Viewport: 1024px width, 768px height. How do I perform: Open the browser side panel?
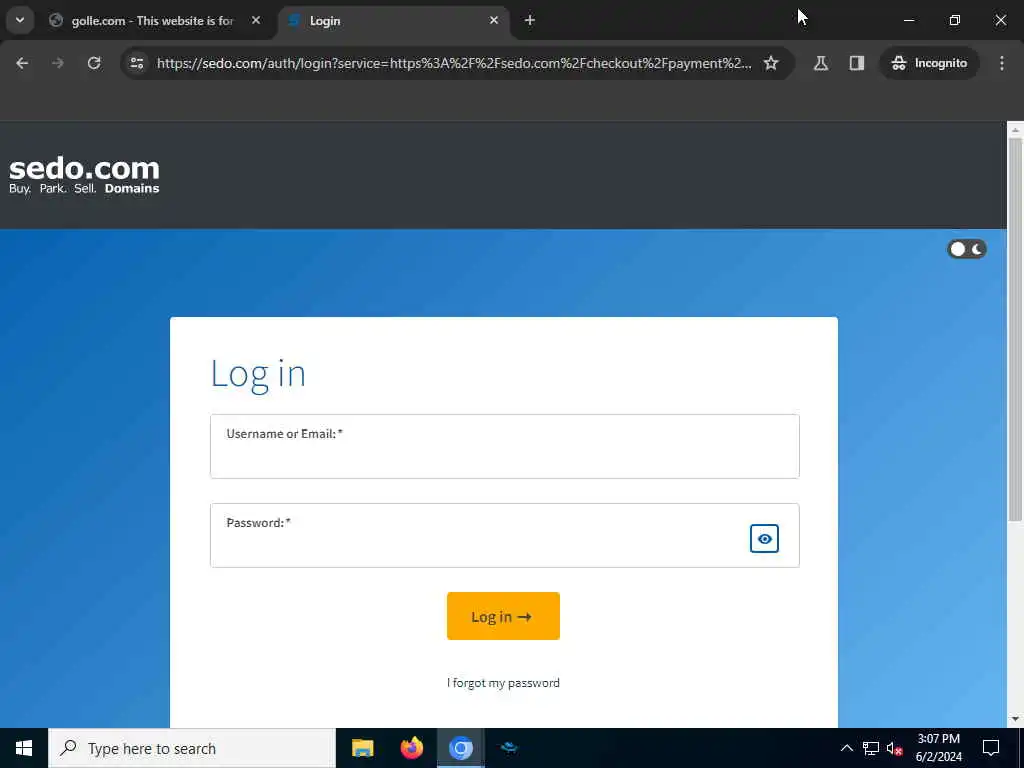tap(857, 63)
